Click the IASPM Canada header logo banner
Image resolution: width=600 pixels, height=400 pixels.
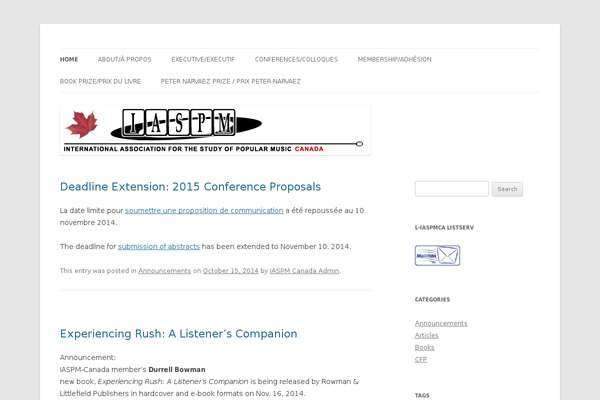[215, 130]
